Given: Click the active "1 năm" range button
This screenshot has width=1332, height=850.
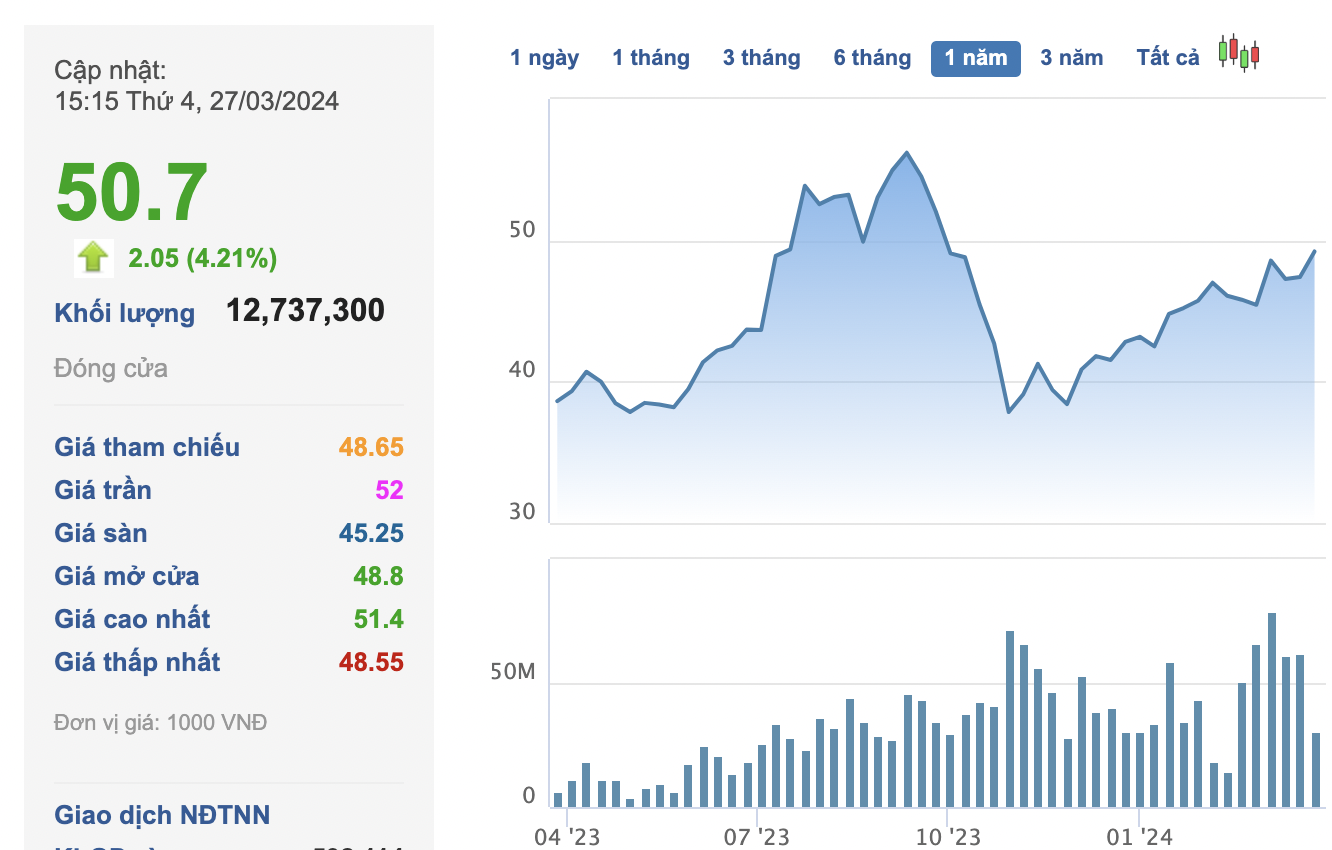Looking at the screenshot, I should (x=975, y=59).
